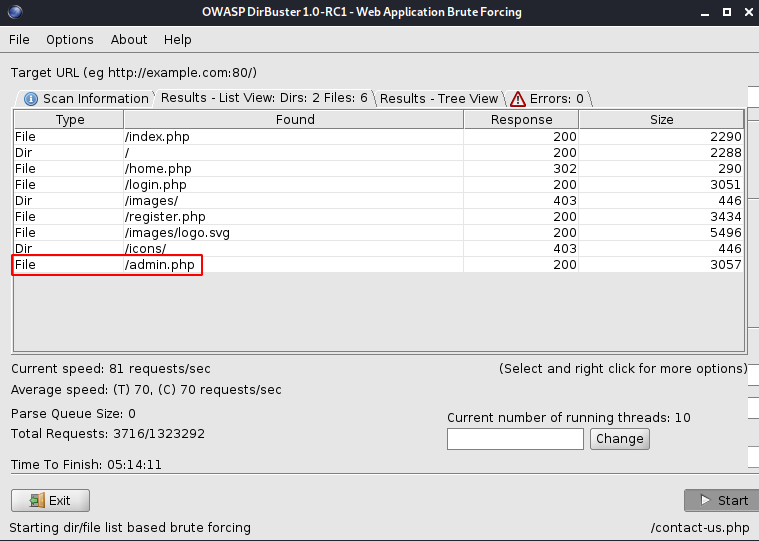
Task: Select the Results - List View tab
Action: (264, 98)
